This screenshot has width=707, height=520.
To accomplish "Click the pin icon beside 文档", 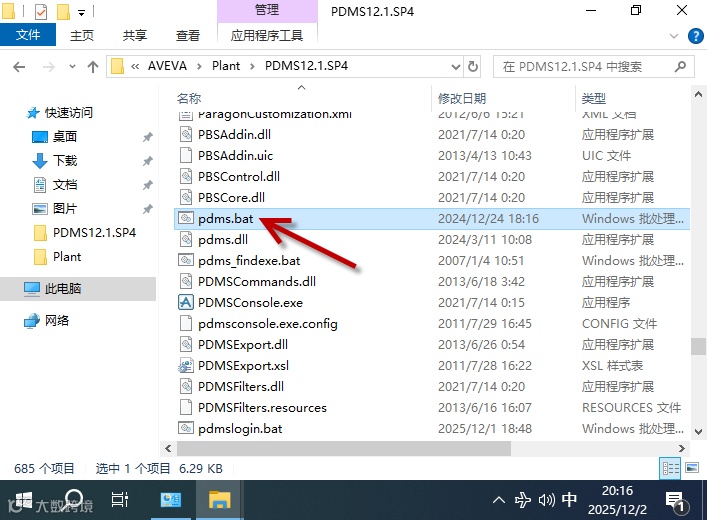I will tap(147, 185).
